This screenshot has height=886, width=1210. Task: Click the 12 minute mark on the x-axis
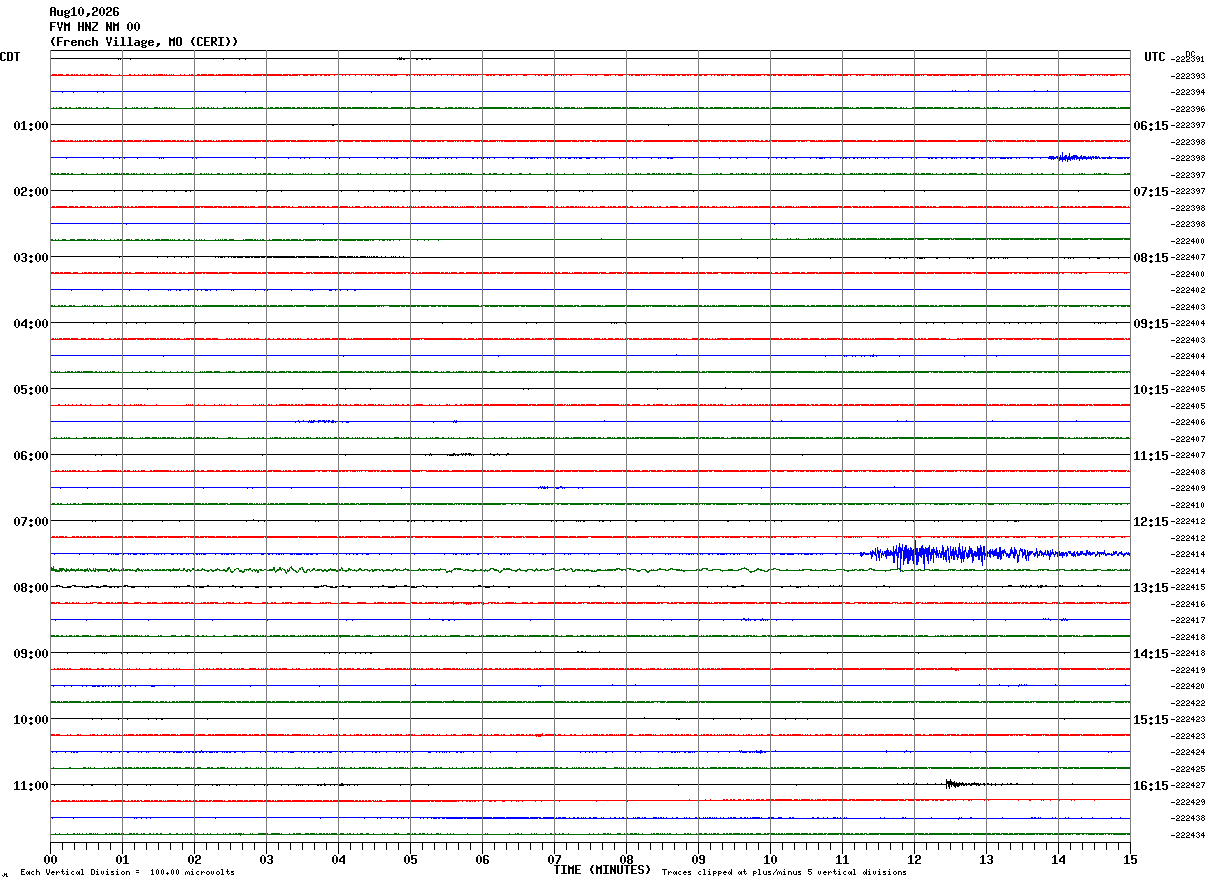[914, 859]
